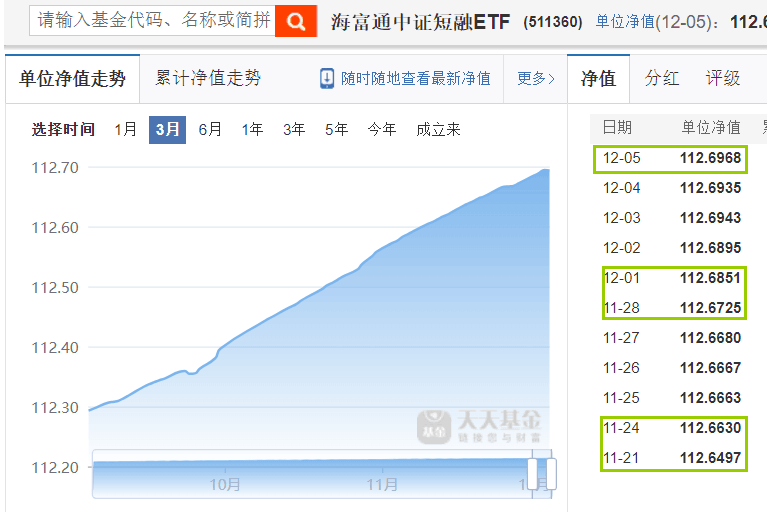Click the fund code (511360)

[x=553, y=22]
